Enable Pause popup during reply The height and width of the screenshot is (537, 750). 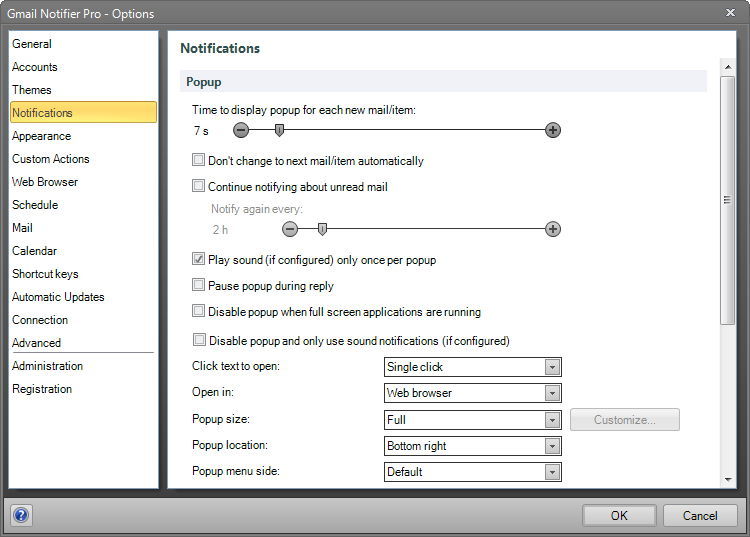click(x=198, y=285)
